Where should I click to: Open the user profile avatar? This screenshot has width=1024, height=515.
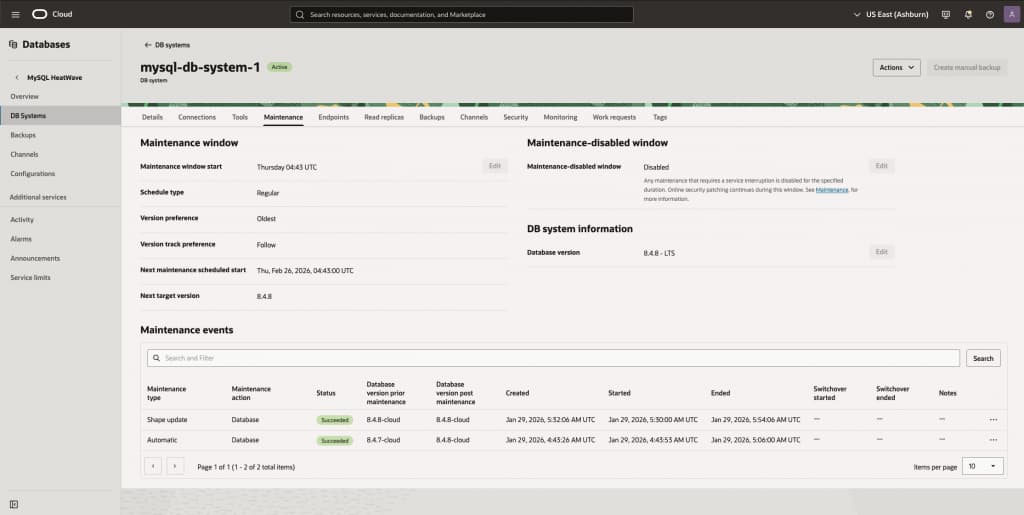coord(1012,14)
